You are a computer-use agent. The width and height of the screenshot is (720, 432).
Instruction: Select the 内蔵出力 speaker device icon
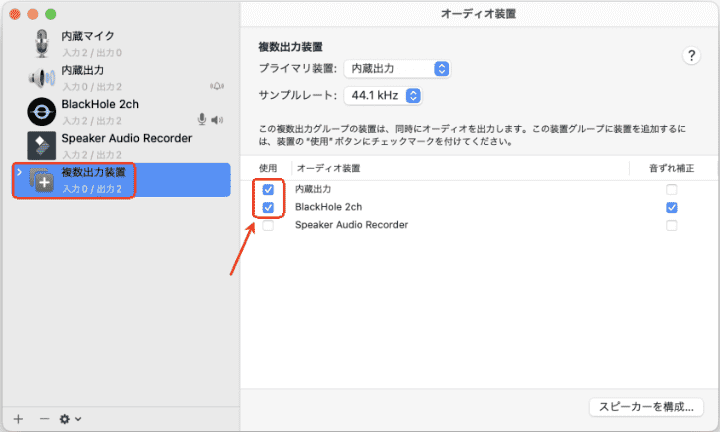tap(42, 77)
